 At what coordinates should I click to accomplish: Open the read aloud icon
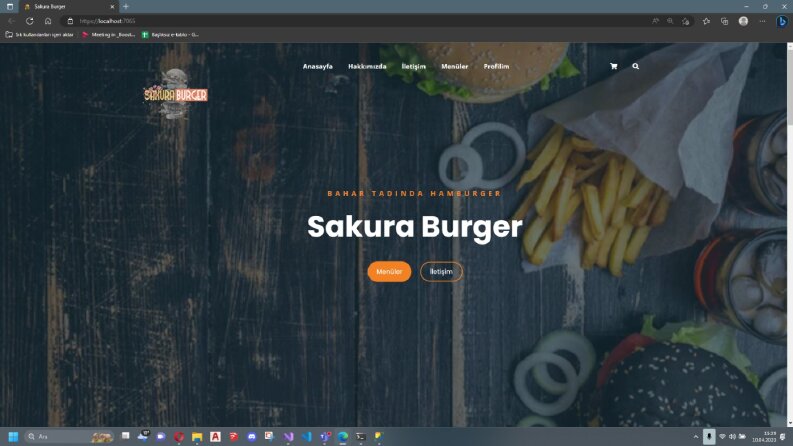coord(655,21)
